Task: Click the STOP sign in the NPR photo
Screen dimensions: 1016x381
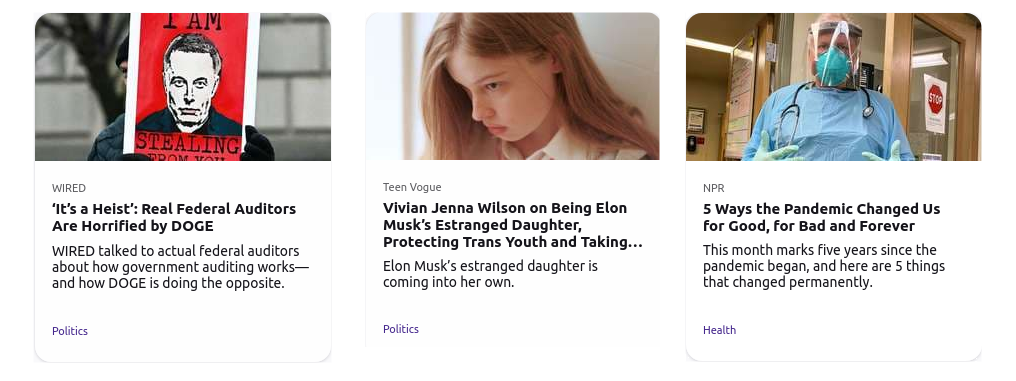Action: pos(935,104)
